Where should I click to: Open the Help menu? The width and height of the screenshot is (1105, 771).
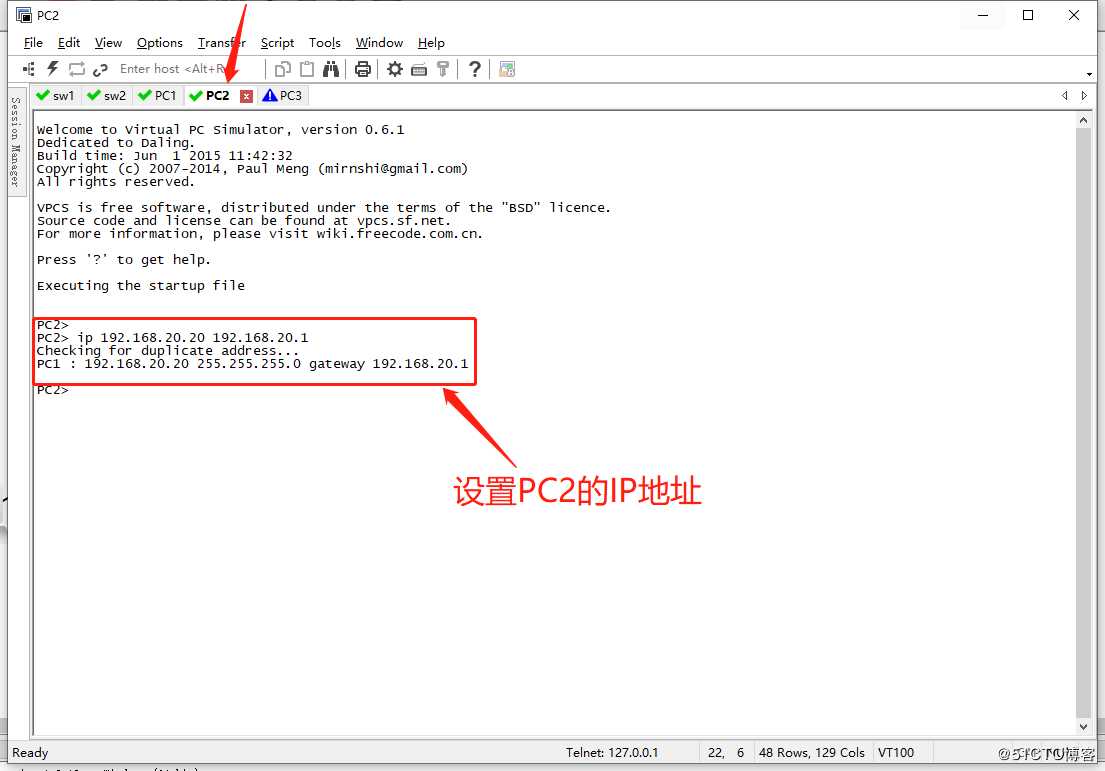point(431,43)
